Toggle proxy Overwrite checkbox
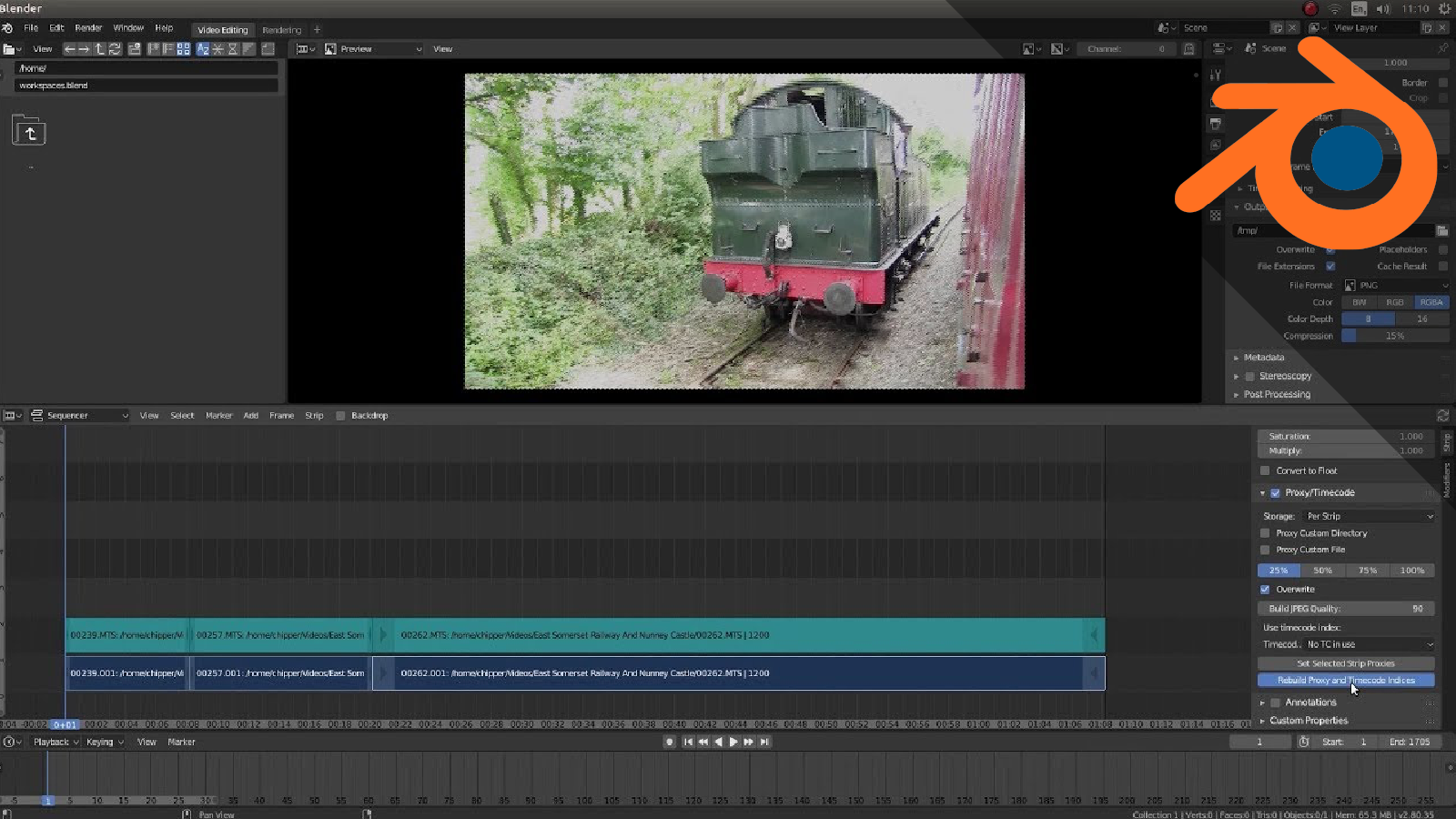 [1265, 590]
